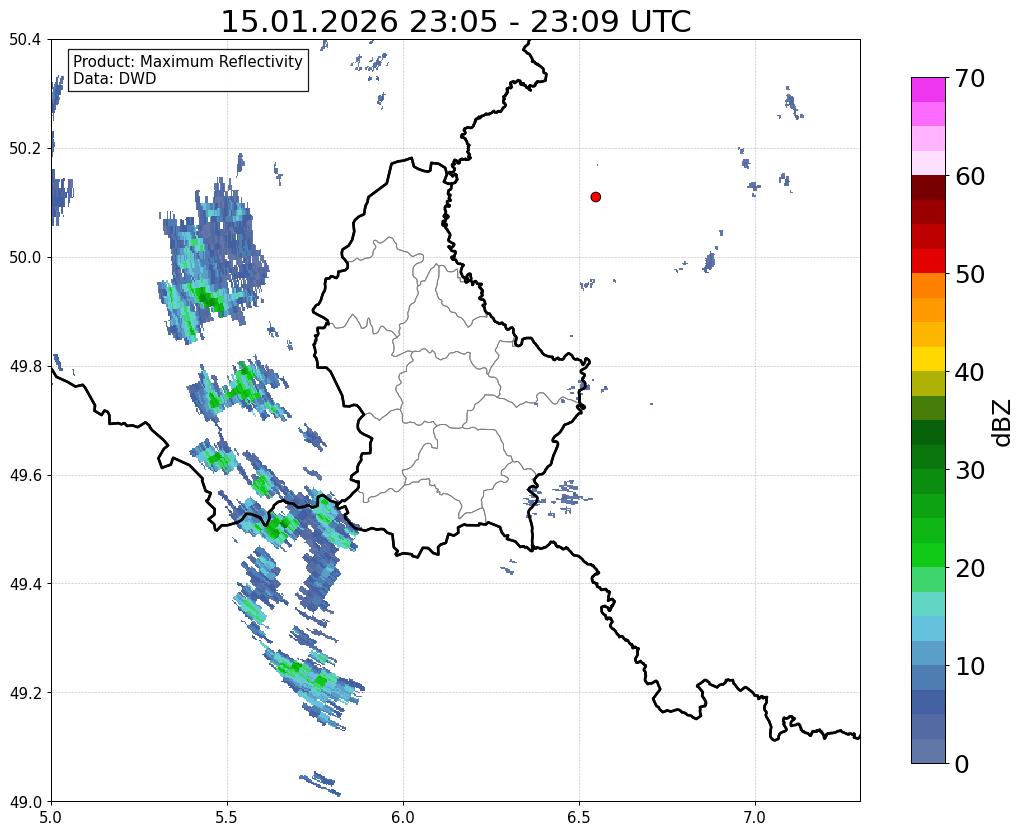Image resolution: width=1023 pixels, height=834 pixels.
Task: Click the latitude axis label 49.0
Action: (25, 802)
